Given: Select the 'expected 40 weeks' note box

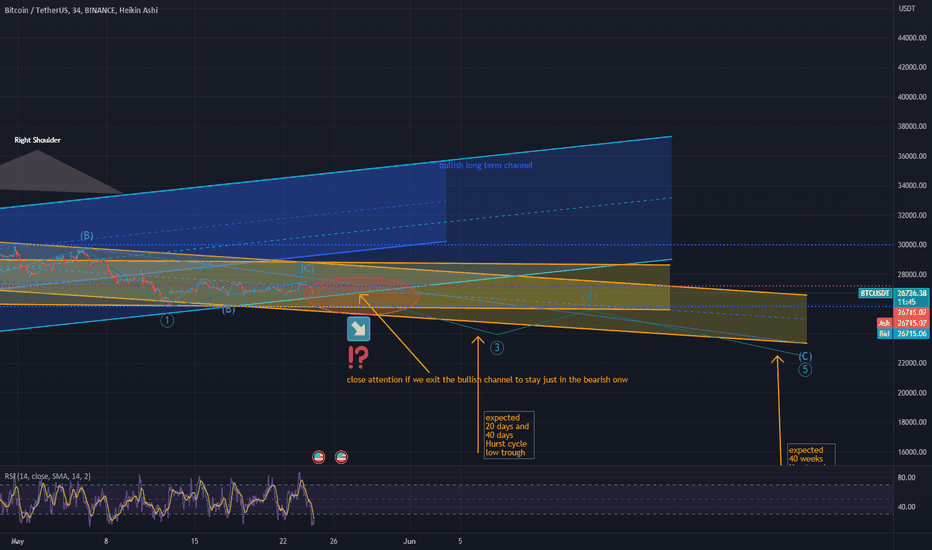Looking at the screenshot, I should coord(811,455).
